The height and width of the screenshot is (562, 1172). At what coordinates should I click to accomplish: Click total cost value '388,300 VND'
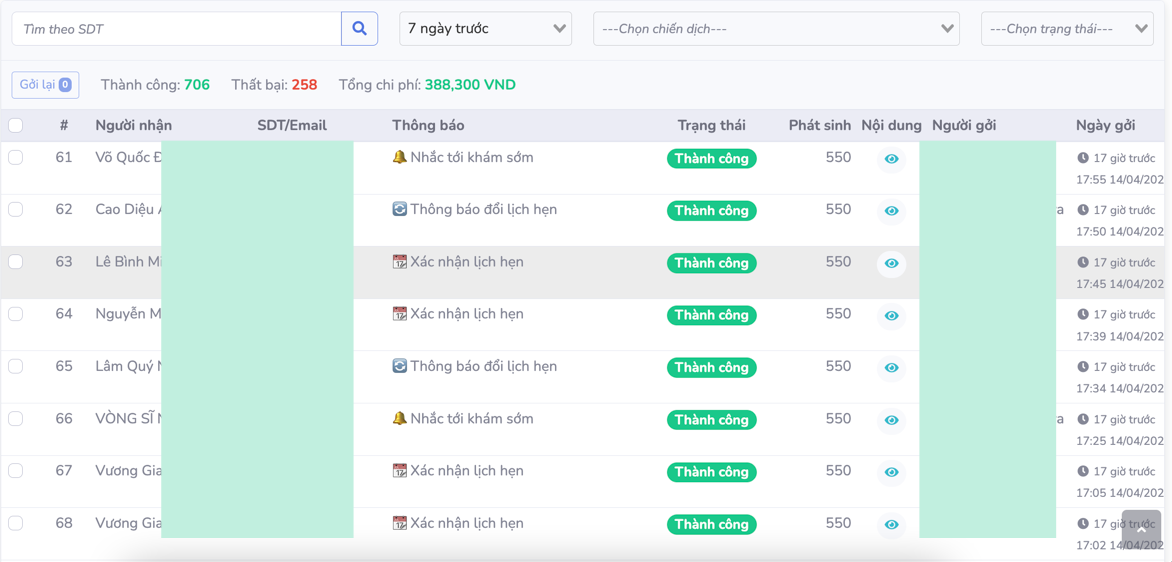pos(470,85)
